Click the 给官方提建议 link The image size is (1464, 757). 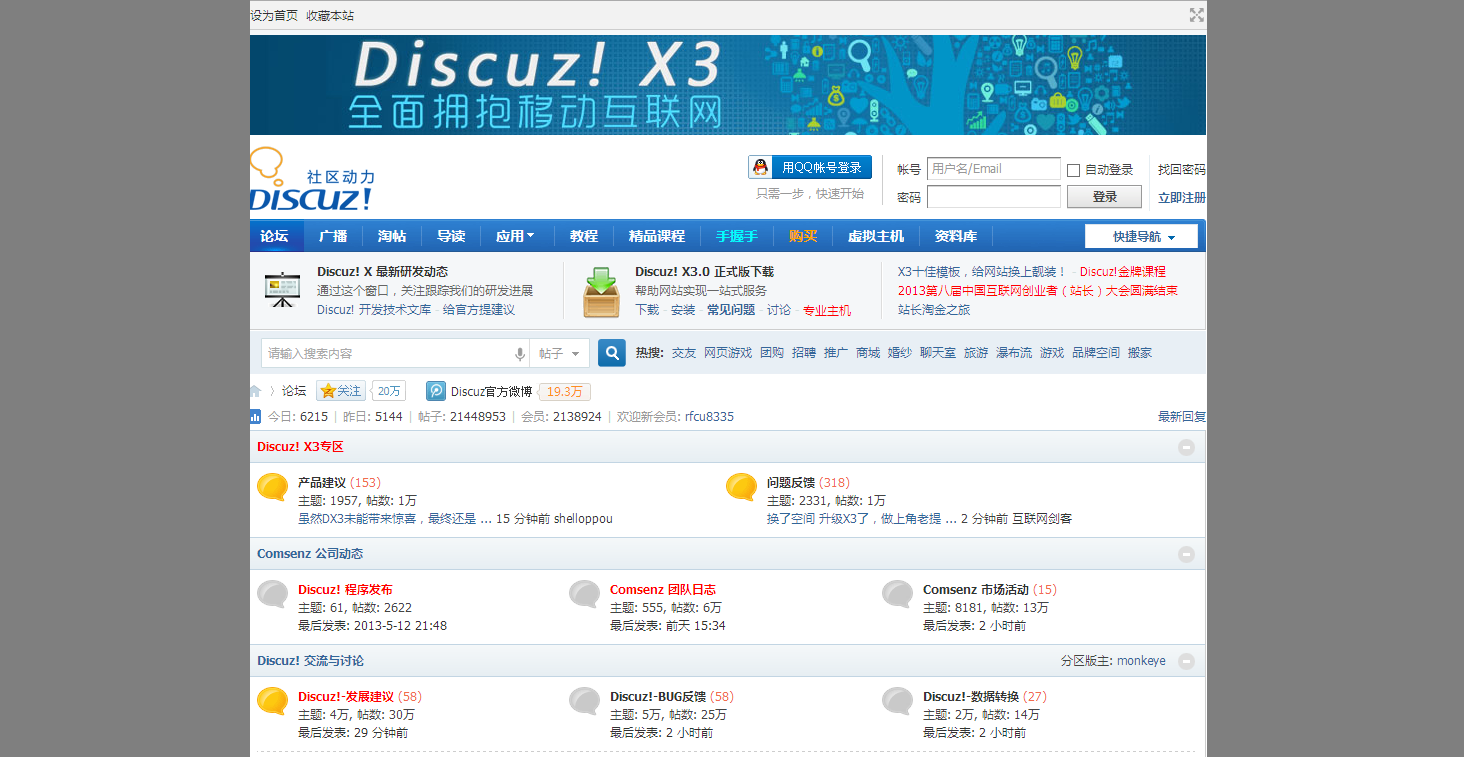point(479,310)
